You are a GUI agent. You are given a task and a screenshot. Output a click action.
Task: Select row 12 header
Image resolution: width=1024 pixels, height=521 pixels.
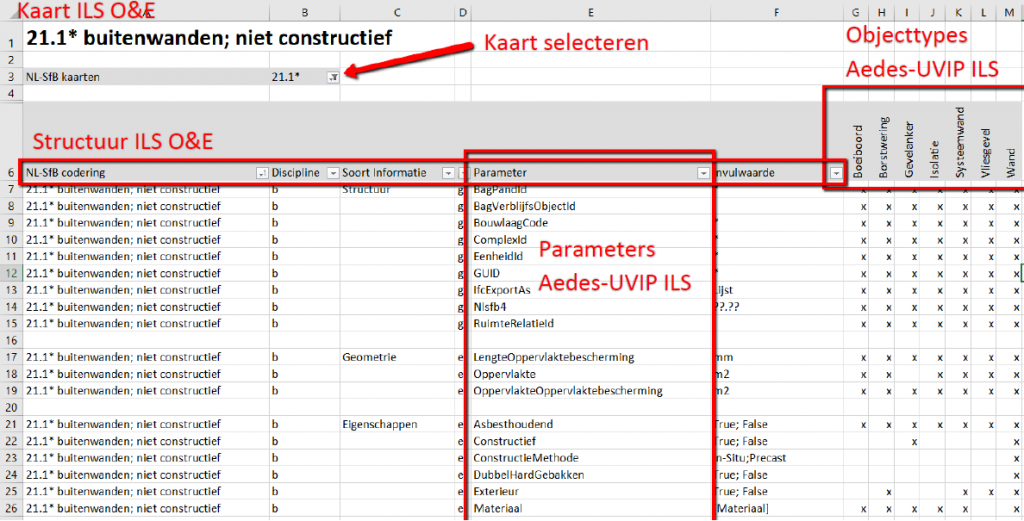coord(10,273)
